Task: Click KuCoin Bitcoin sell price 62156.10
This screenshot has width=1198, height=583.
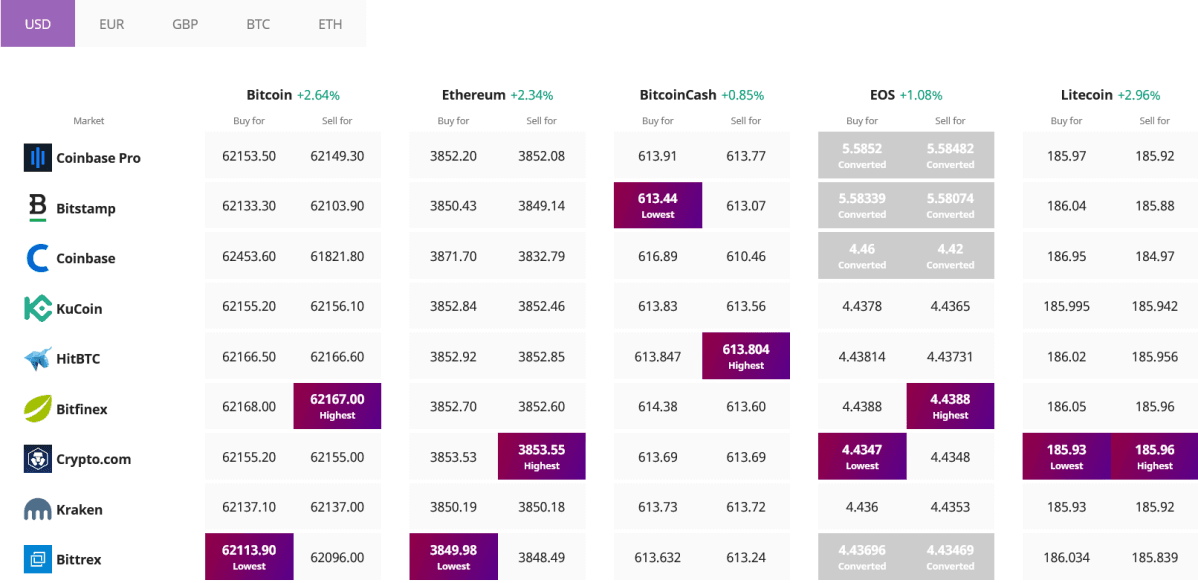Action: (337, 306)
